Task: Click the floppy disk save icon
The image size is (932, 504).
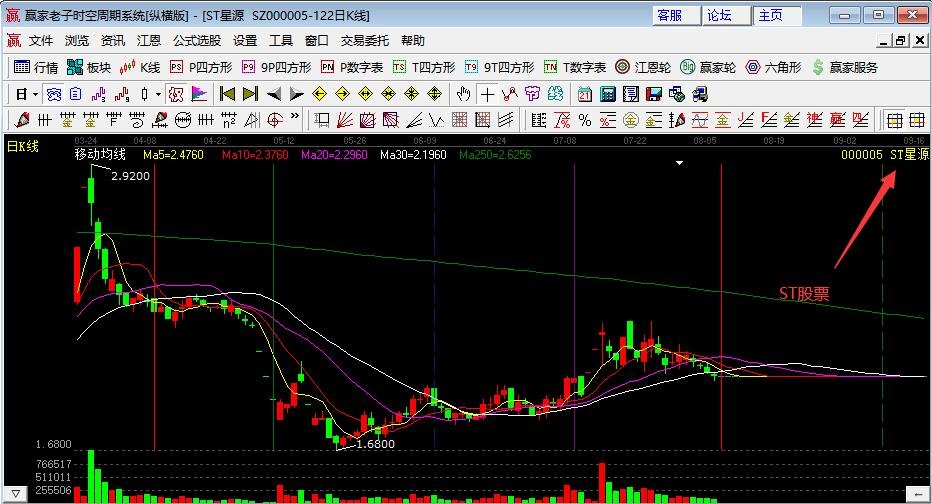Action: point(654,94)
